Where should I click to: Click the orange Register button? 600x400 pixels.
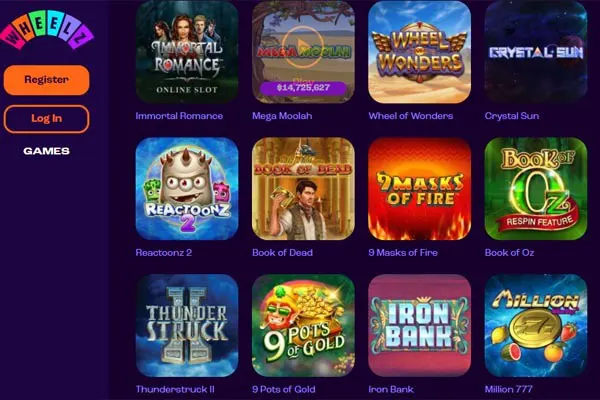pyautogui.click(x=46, y=80)
